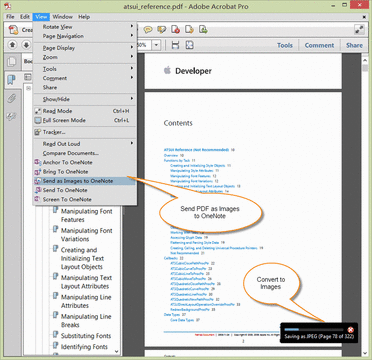Click the fit full page icon
The height and width of the screenshot is (360, 372).
tap(189, 45)
